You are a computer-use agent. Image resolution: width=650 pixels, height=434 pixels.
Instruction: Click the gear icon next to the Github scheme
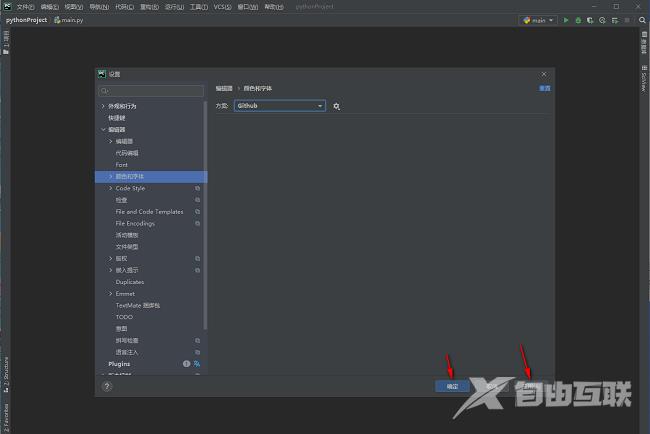click(x=337, y=105)
